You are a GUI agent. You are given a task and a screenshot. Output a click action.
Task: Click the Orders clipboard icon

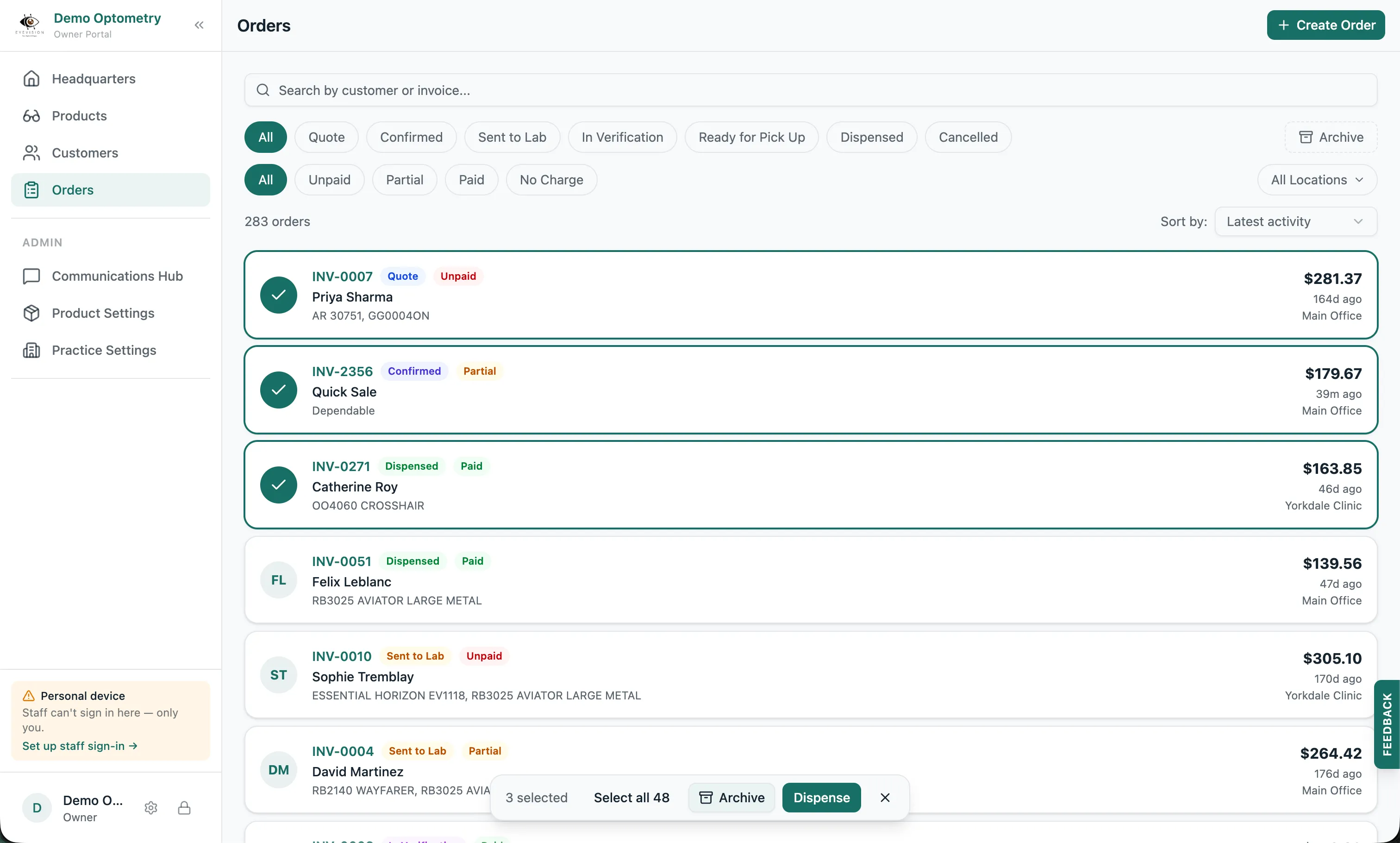[x=31, y=190]
